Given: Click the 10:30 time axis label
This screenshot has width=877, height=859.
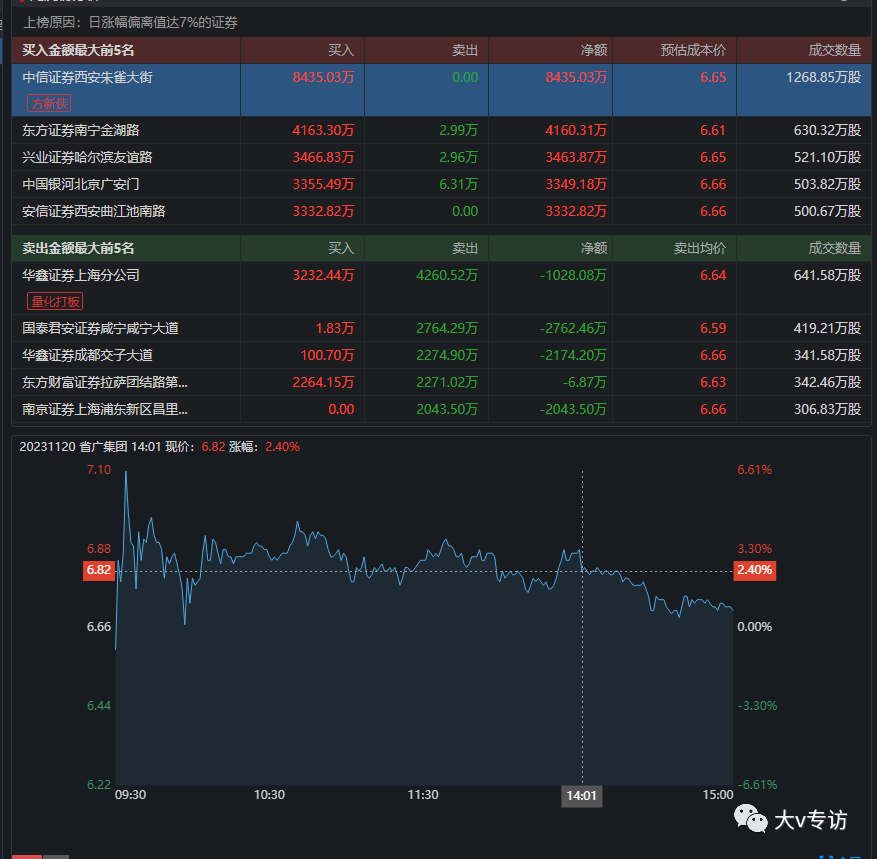Looking at the screenshot, I should pos(269,795).
